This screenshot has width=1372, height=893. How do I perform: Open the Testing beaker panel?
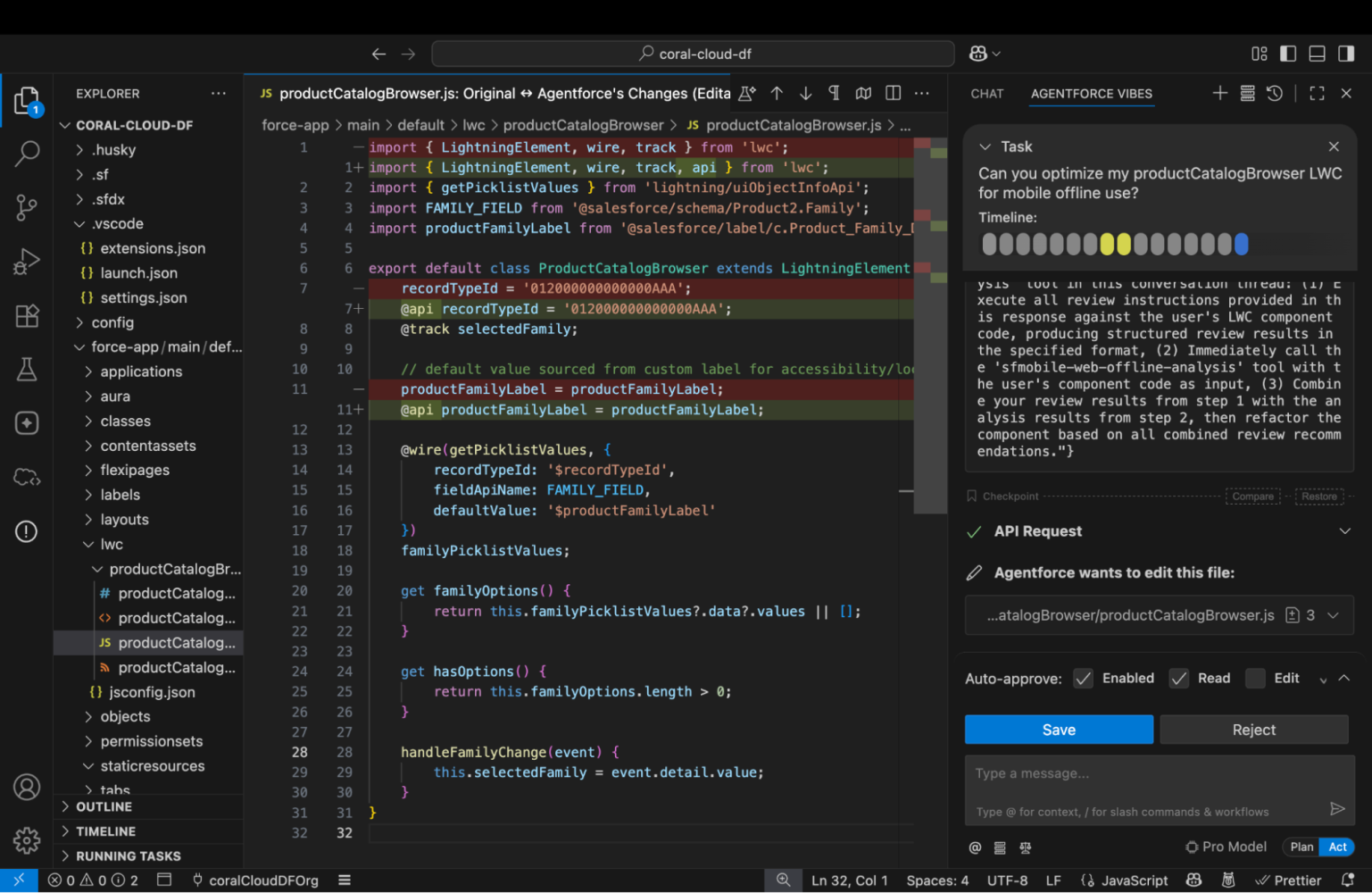coord(27,369)
